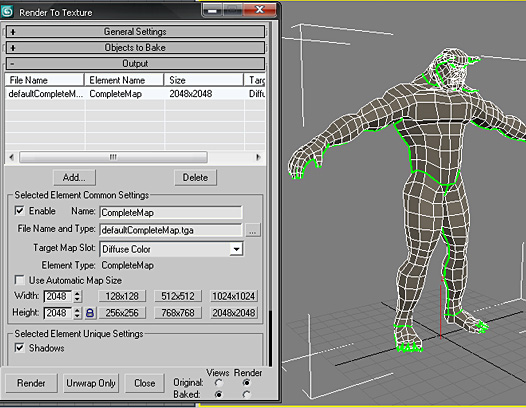Viewport: 526px width, 408px height.
Task: Set map size with 1024x1024 button
Action: pyautogui.click(x=234, y=296)
